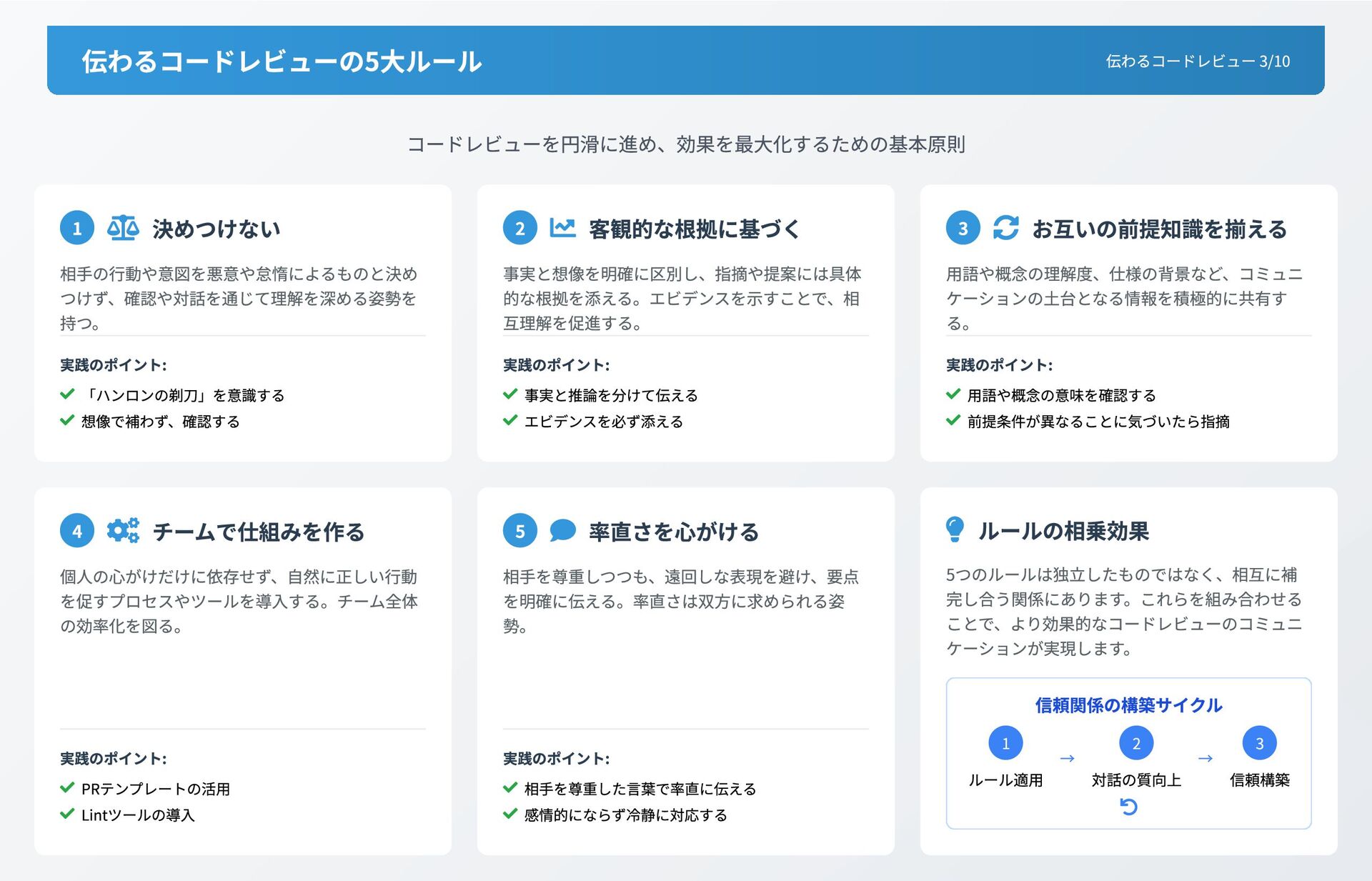Click the page indicator 伝わるコードレビュー 3/10
This screenshot has width=1372, height=881.
tap(1198, 61)
